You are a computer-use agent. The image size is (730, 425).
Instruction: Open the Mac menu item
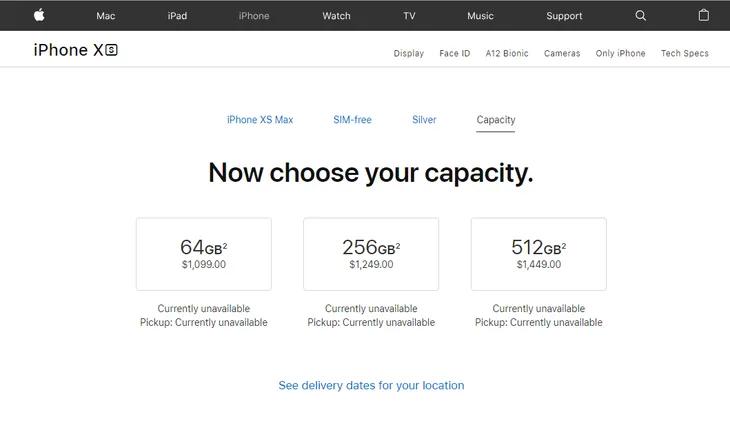point(106,16)
